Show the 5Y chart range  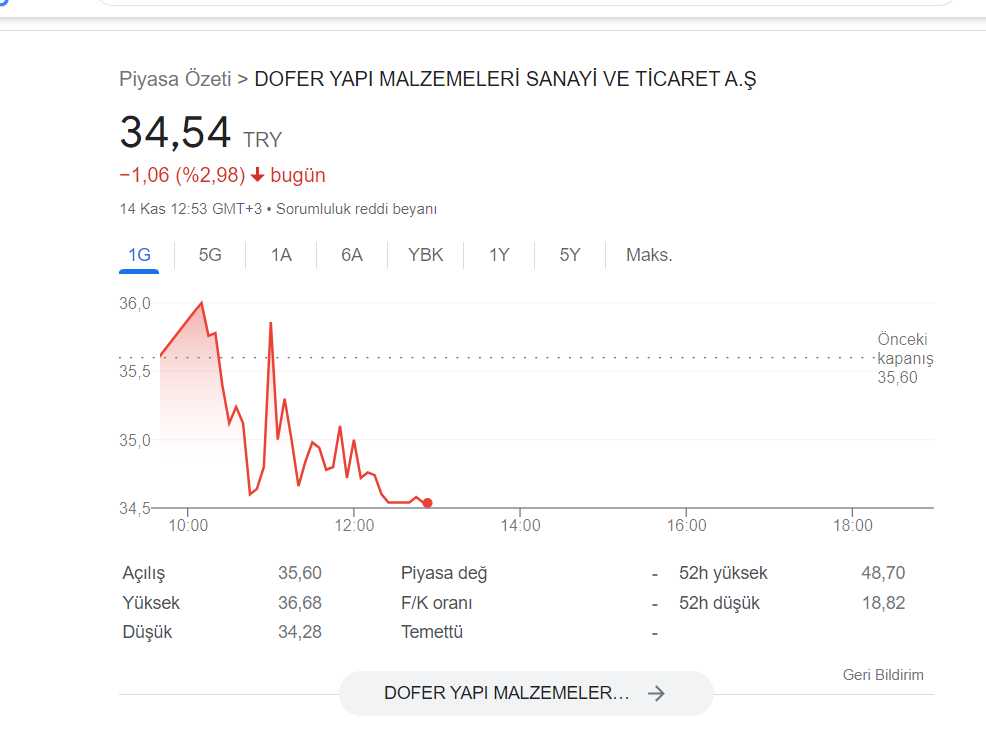tap(570, 255)
